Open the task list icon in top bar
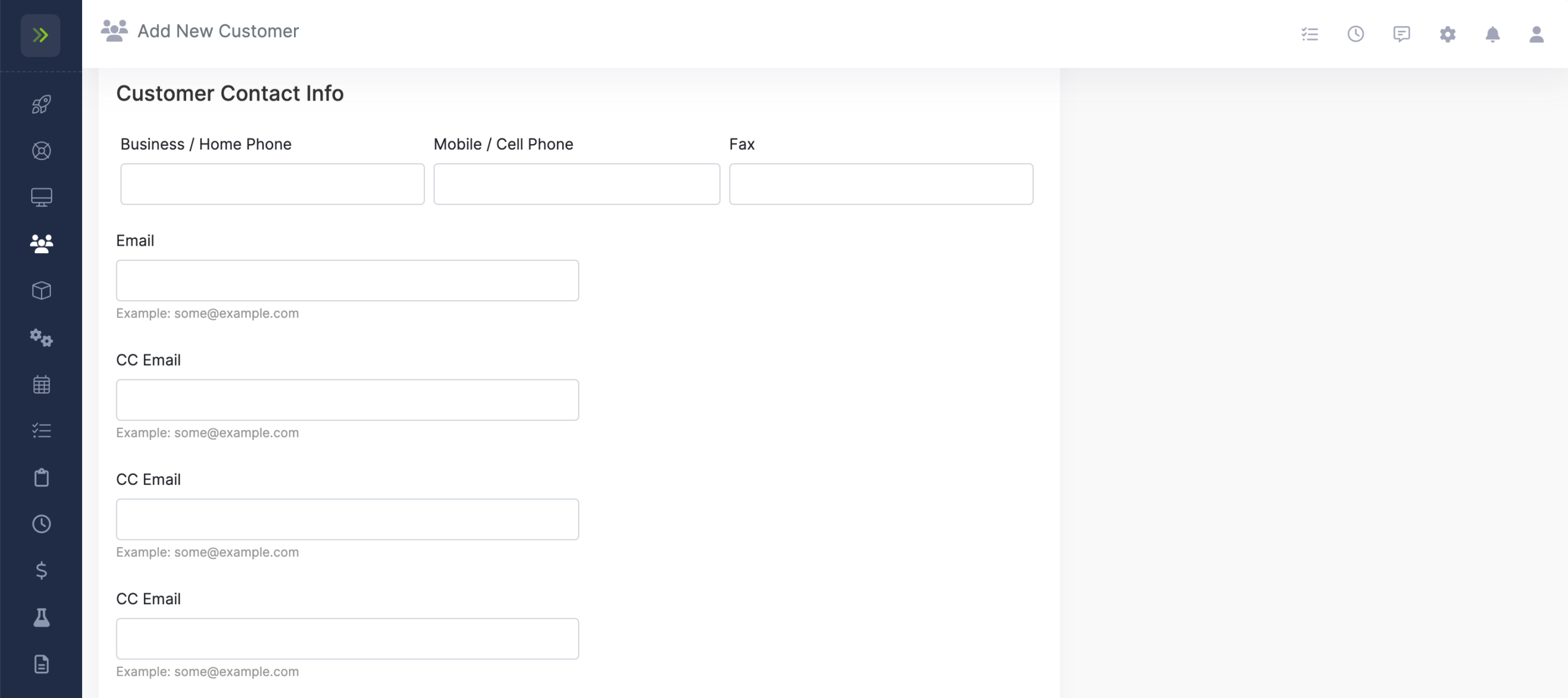The width and height of the screenshot is (1568, 698). [1310, 34]
